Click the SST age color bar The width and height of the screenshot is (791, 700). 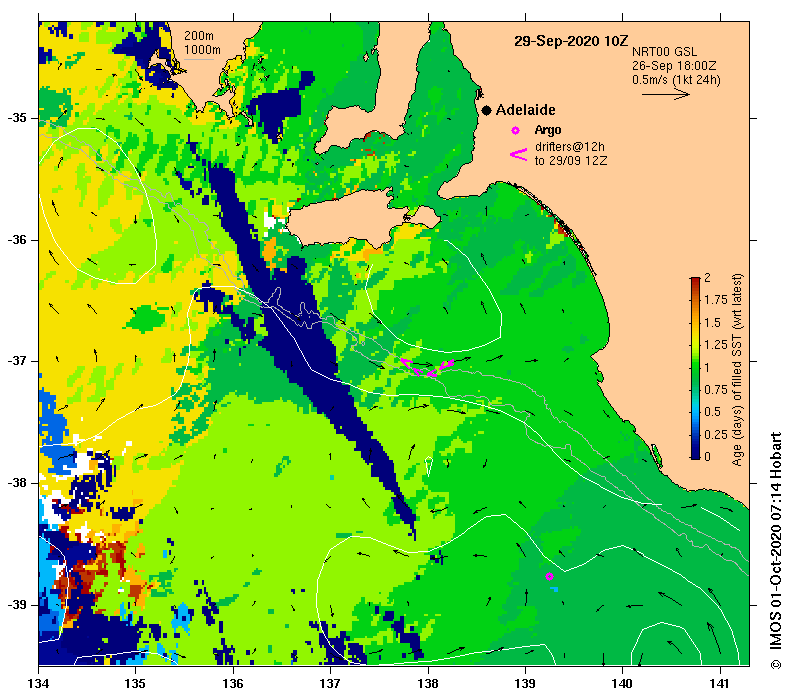(x=695, y=368)
